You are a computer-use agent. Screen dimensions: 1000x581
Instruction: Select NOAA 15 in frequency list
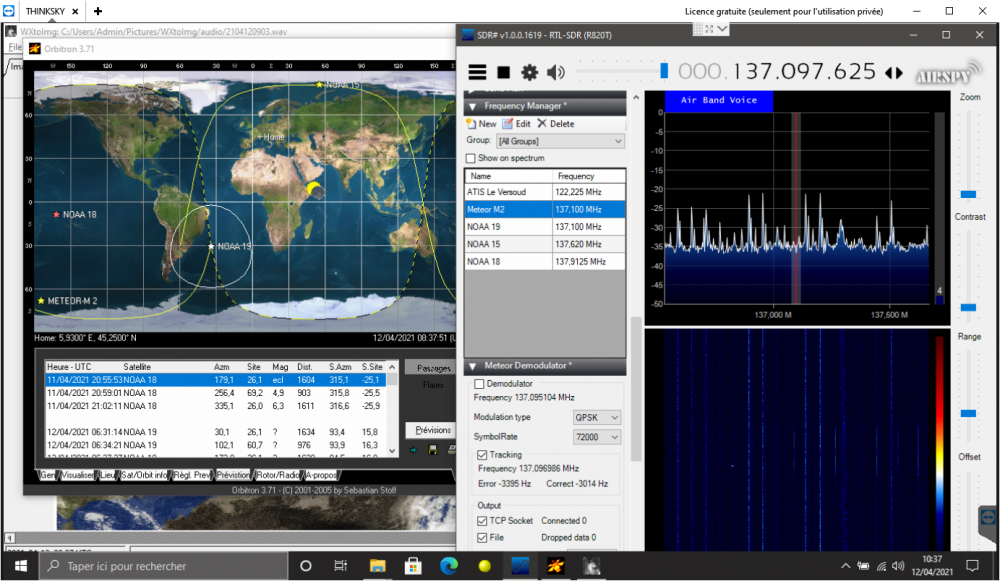click(x=545, y=244)
